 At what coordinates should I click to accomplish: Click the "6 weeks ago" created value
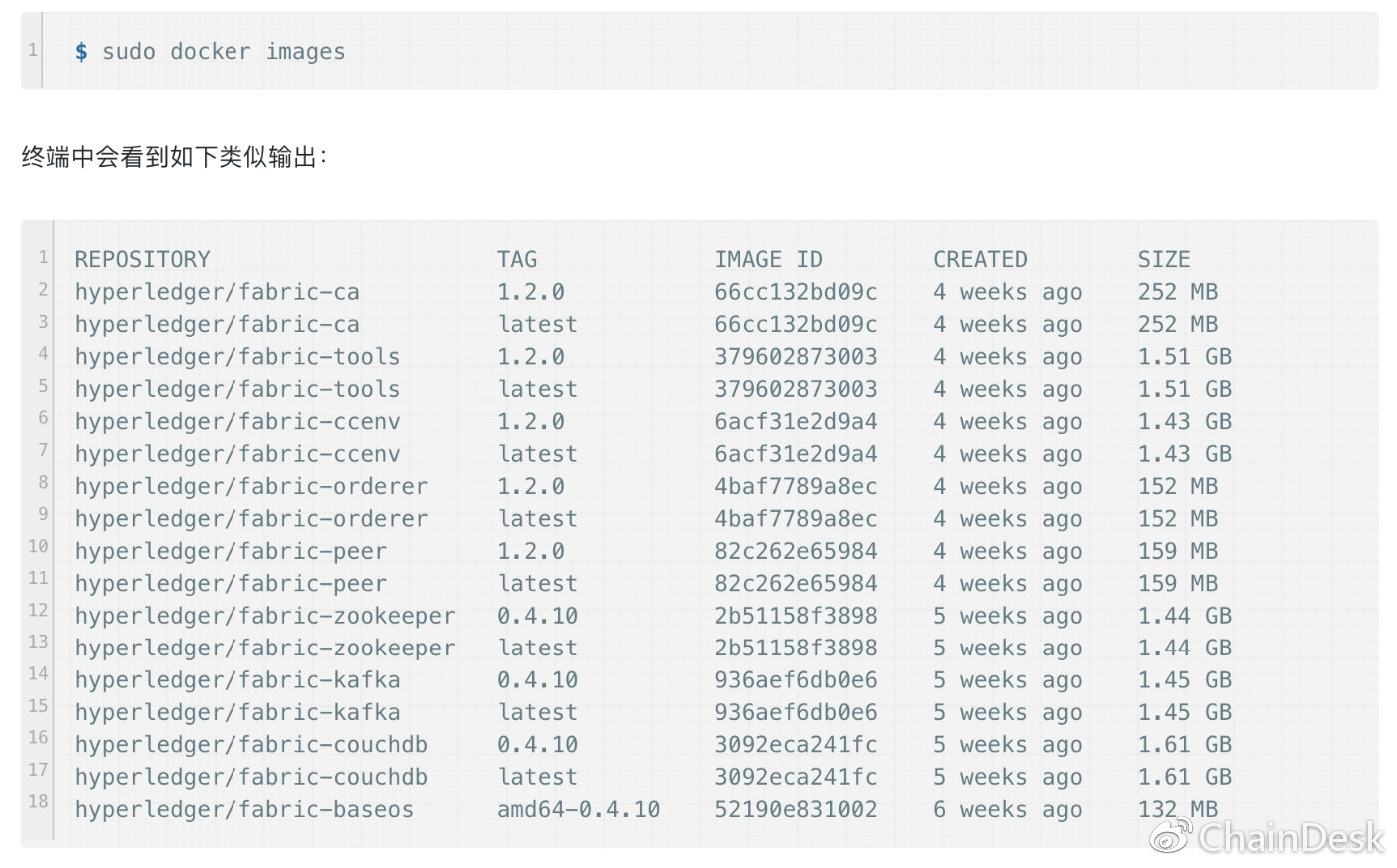1008,809
